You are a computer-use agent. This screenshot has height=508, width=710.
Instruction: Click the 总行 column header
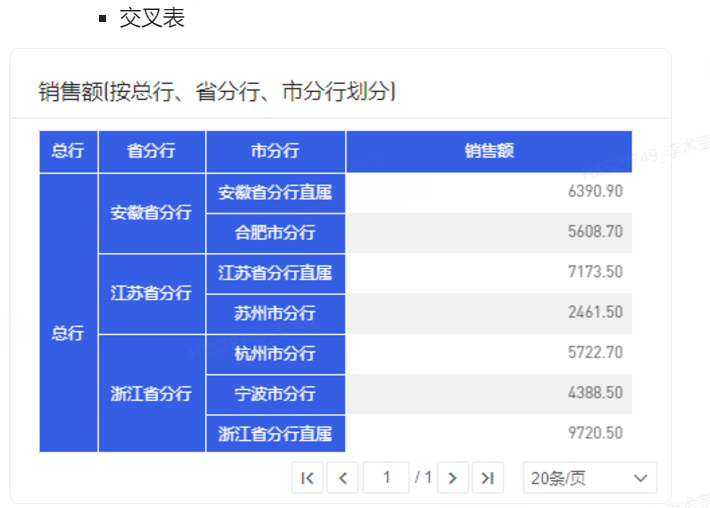point(68,151)
